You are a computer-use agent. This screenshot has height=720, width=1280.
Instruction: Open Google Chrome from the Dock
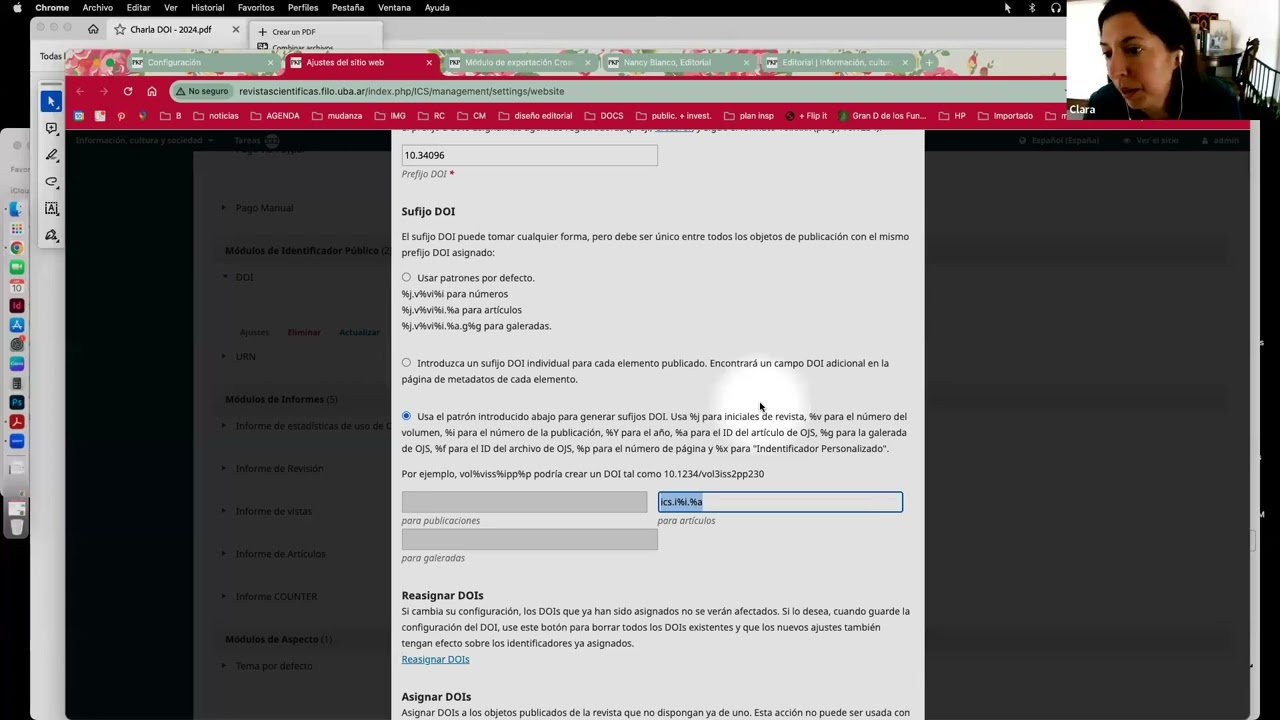pos(17,248)
